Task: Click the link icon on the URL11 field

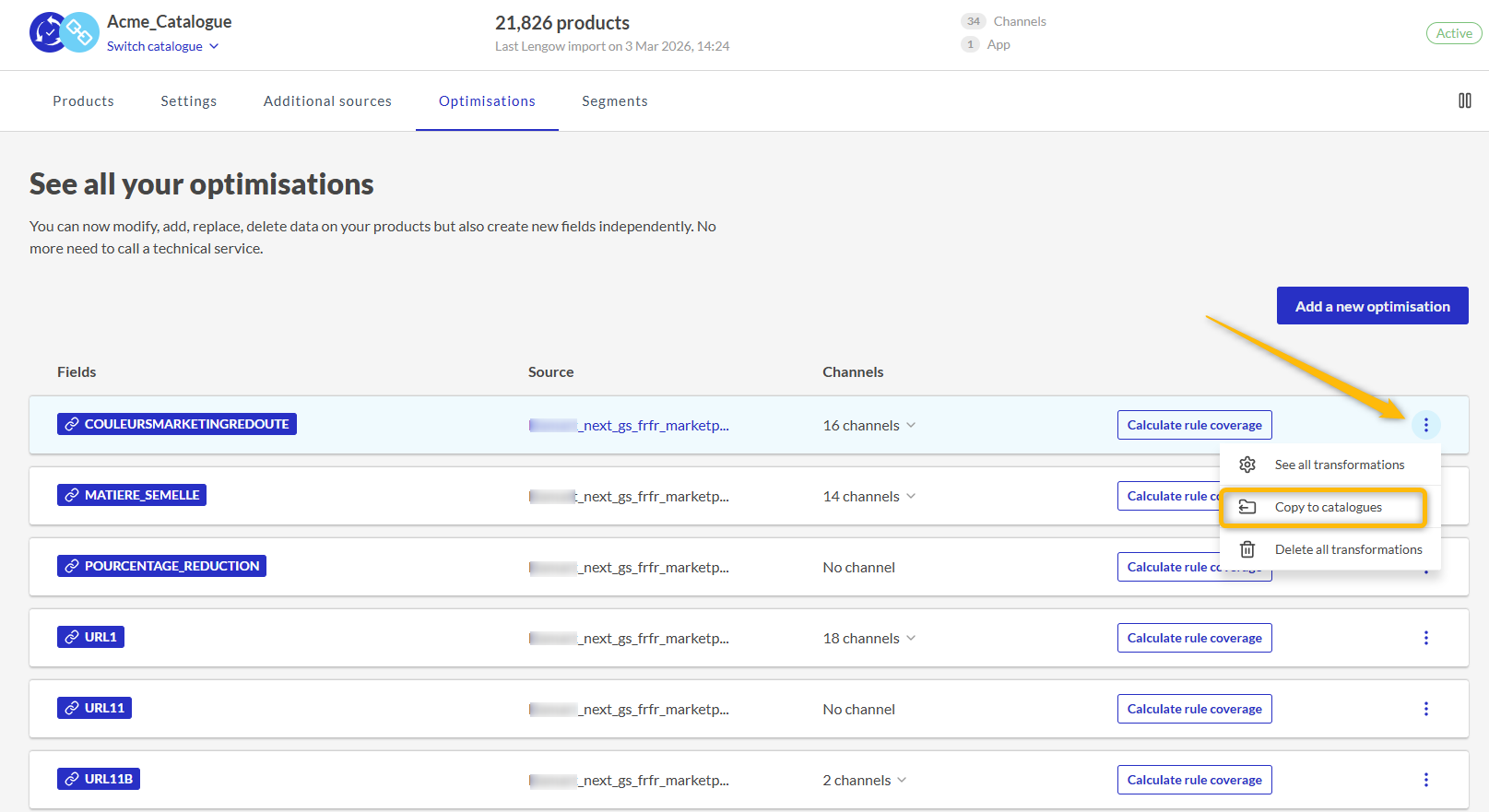Action: (72, 708)
